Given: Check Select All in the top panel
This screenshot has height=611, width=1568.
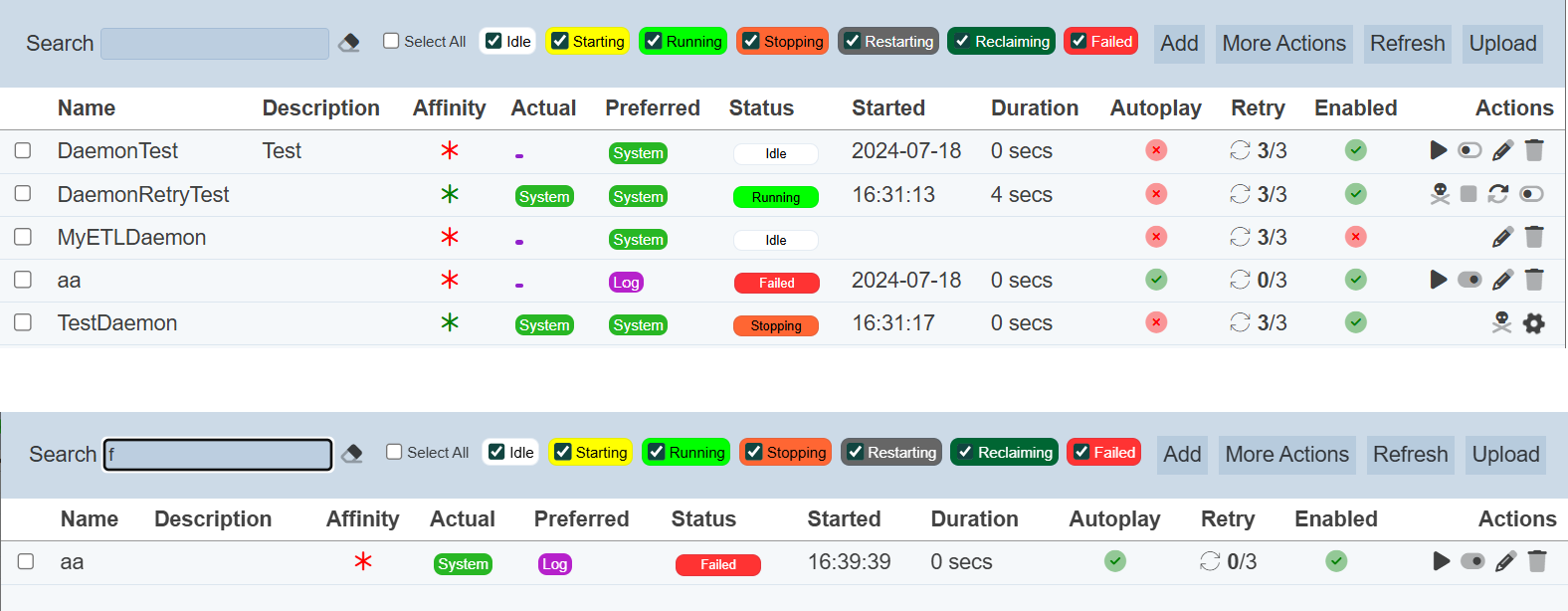Looking at the screenshot, I should click(x=391, y=41).
